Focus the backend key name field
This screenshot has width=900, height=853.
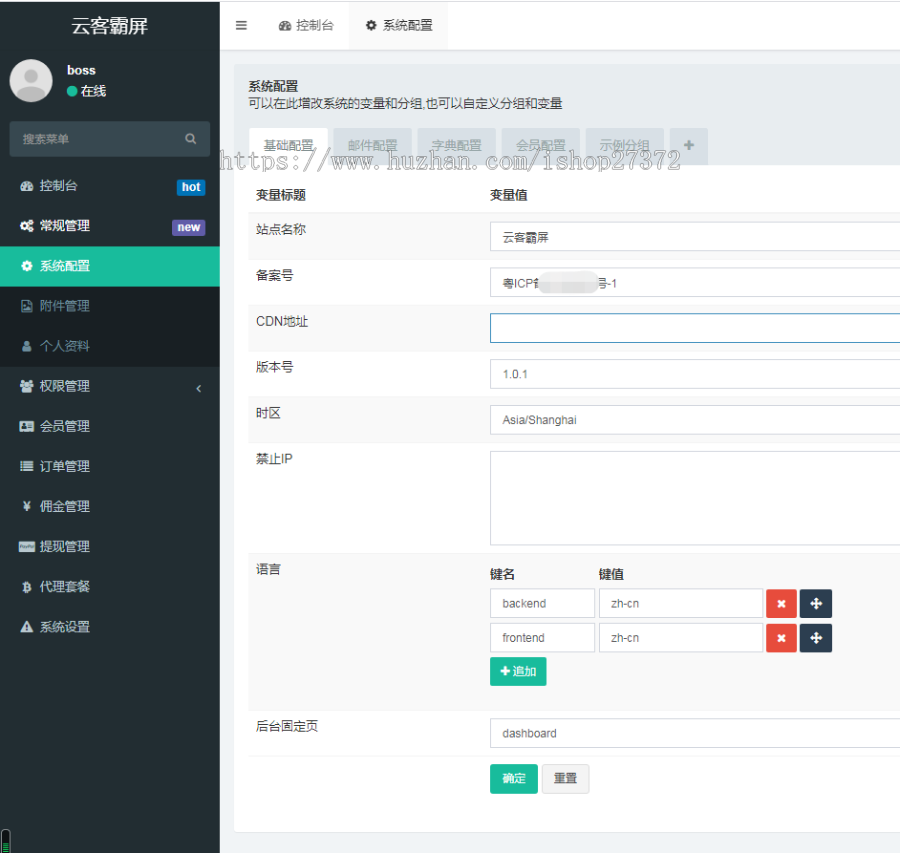coord(542,603)
